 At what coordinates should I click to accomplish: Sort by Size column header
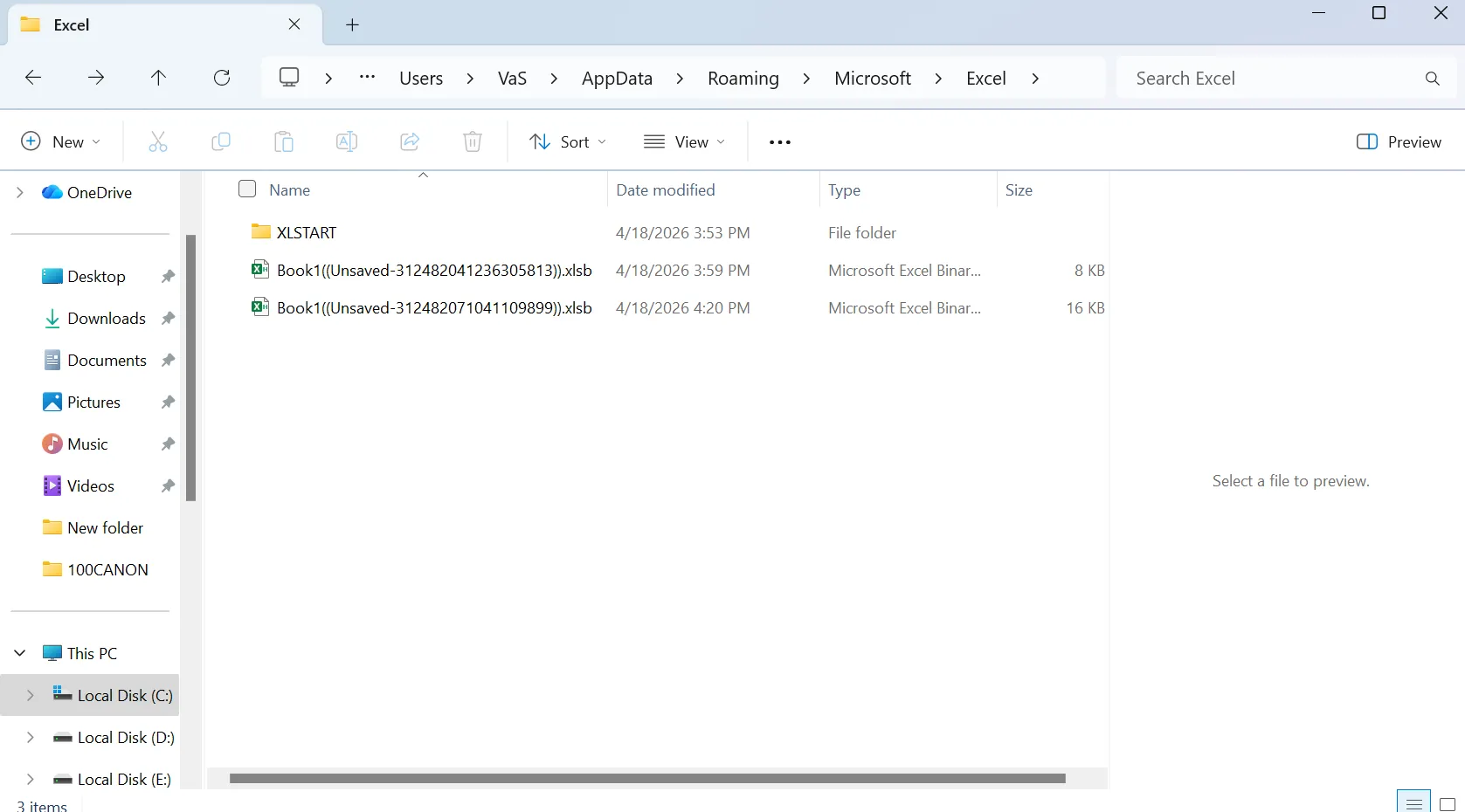pos(1019,189)
